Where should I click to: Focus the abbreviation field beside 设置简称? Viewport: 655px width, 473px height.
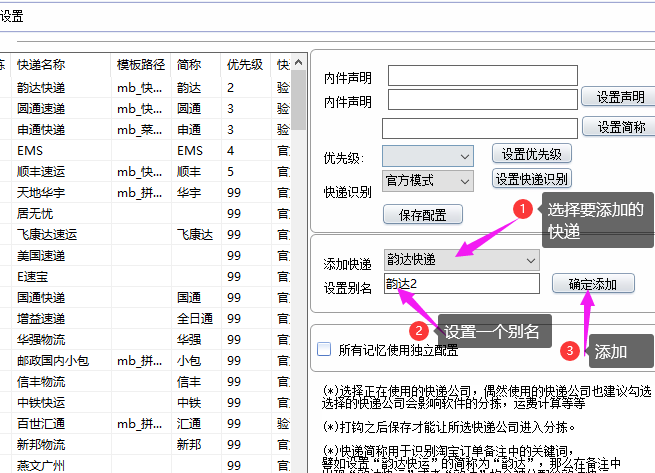pyautogui.click(x=480, y=128)
